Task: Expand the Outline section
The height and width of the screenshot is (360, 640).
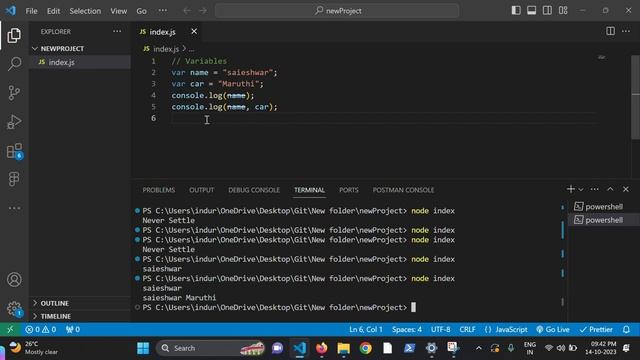Action: [x=80, y=303]
